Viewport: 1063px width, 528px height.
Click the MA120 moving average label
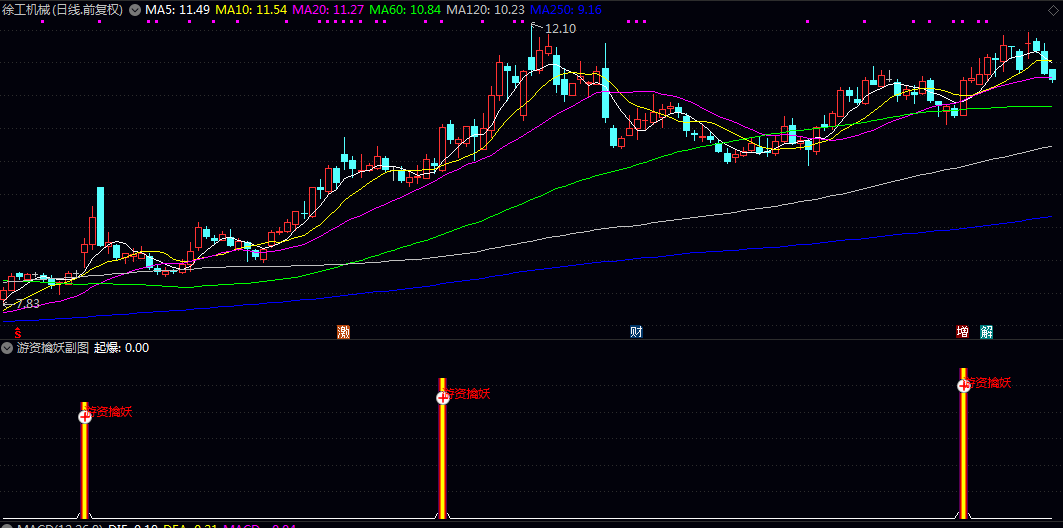pyautogui.click(x=485, y=9)
